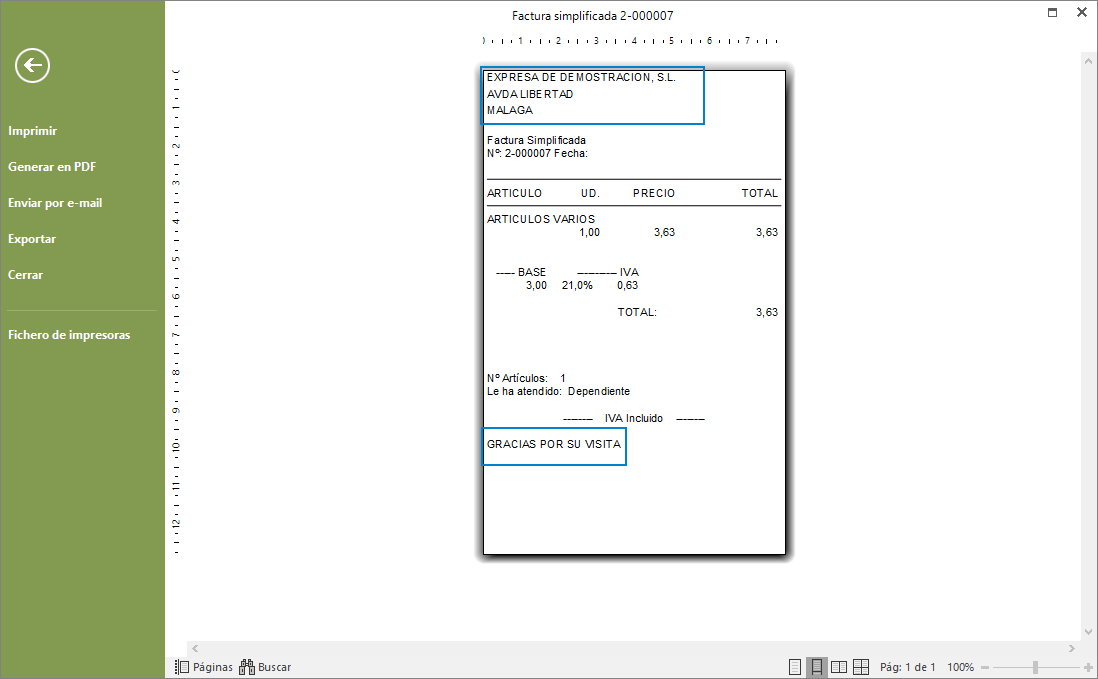Viewport: 1098px width, 679px height.
Task: Select the GRACIAS POR SU VISITA footer box
Action: (x=554, y=447)
